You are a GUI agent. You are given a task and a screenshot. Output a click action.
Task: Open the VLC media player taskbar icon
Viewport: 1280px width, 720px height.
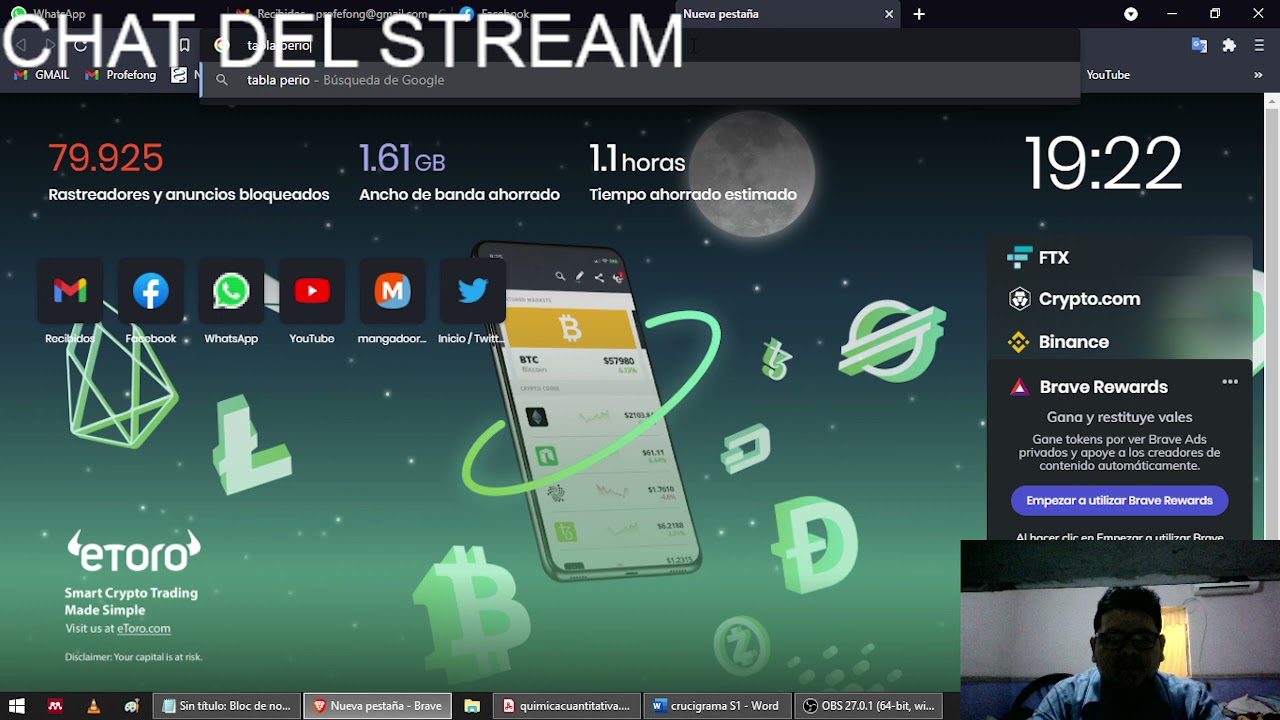tap(94, 706)
